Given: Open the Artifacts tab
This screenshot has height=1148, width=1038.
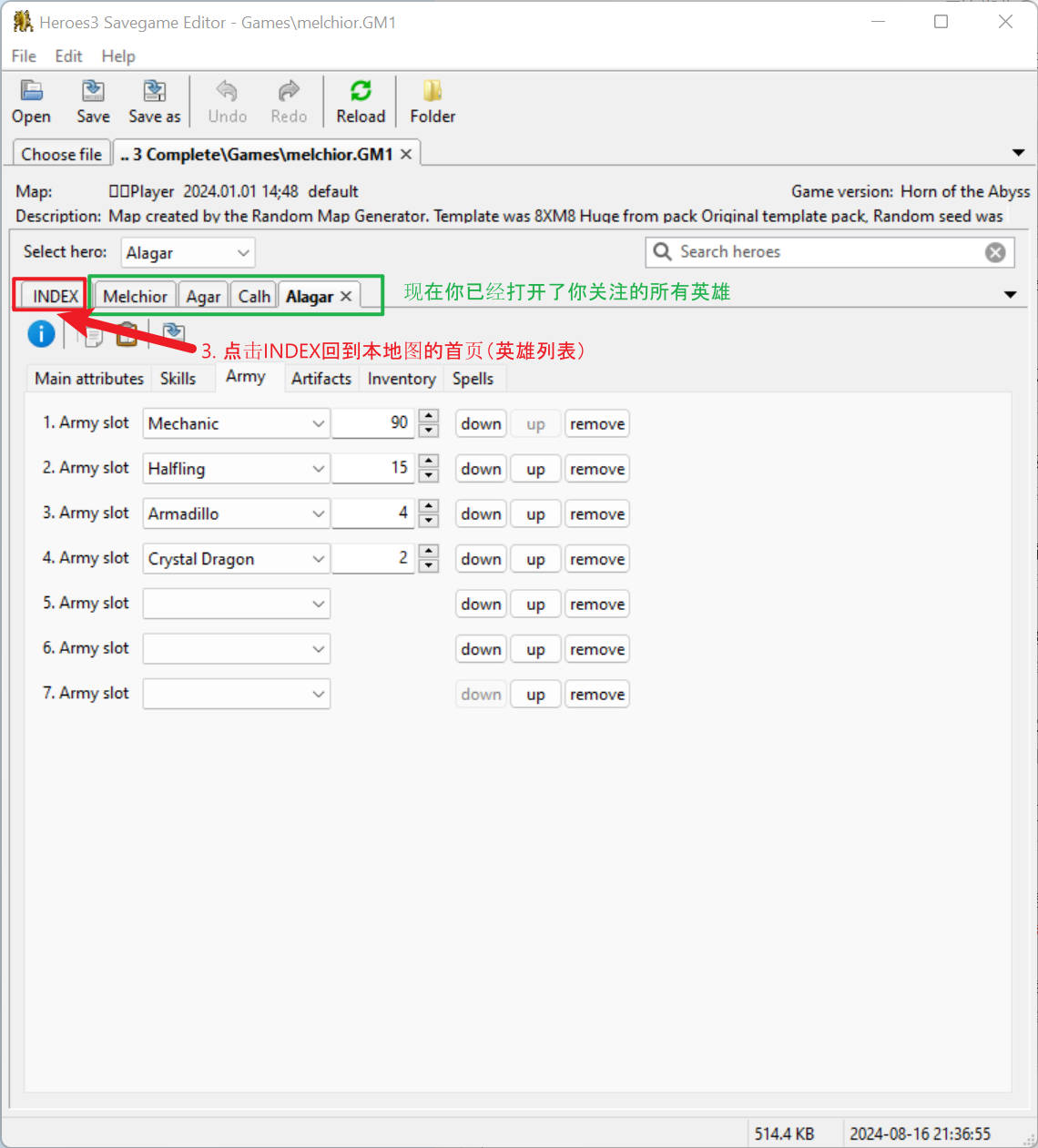Looking at the screenshot, I should pos(321,378).
